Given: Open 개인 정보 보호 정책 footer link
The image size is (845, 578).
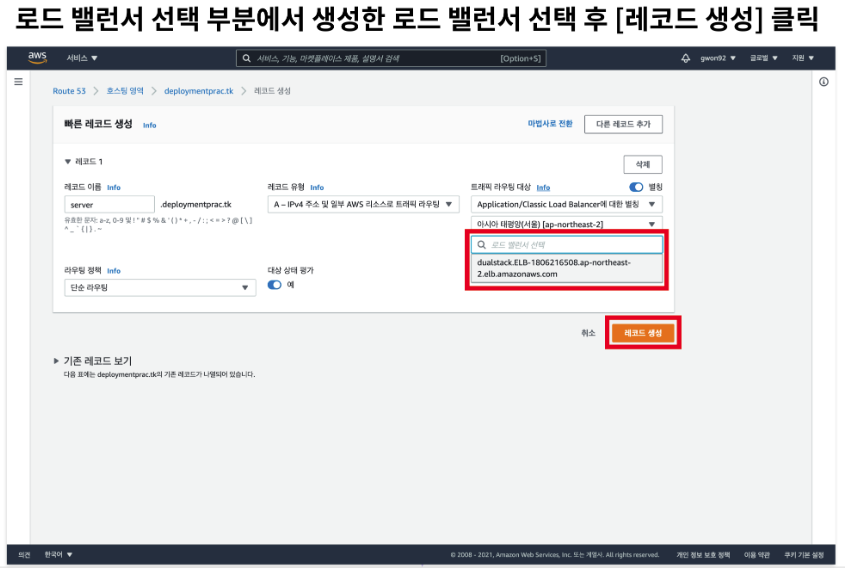Looking at the screenshot, I should pos(703,555).
